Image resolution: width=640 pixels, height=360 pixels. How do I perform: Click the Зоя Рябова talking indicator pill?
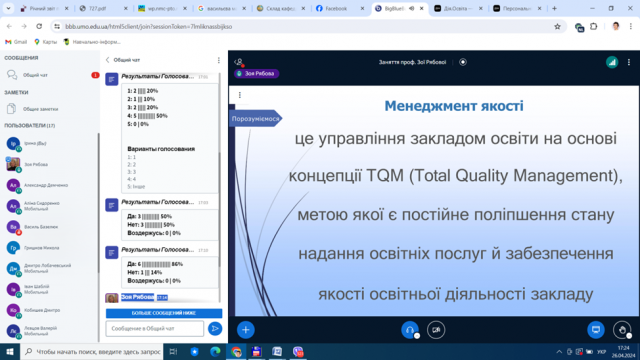256,74
